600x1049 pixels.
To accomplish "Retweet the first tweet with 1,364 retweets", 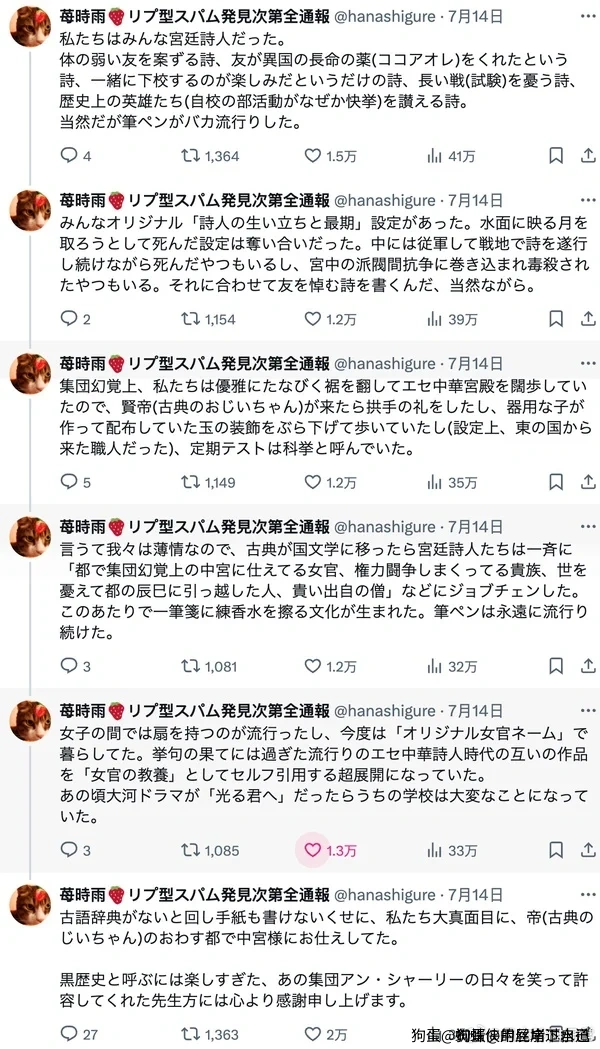I will coord(189,156).
